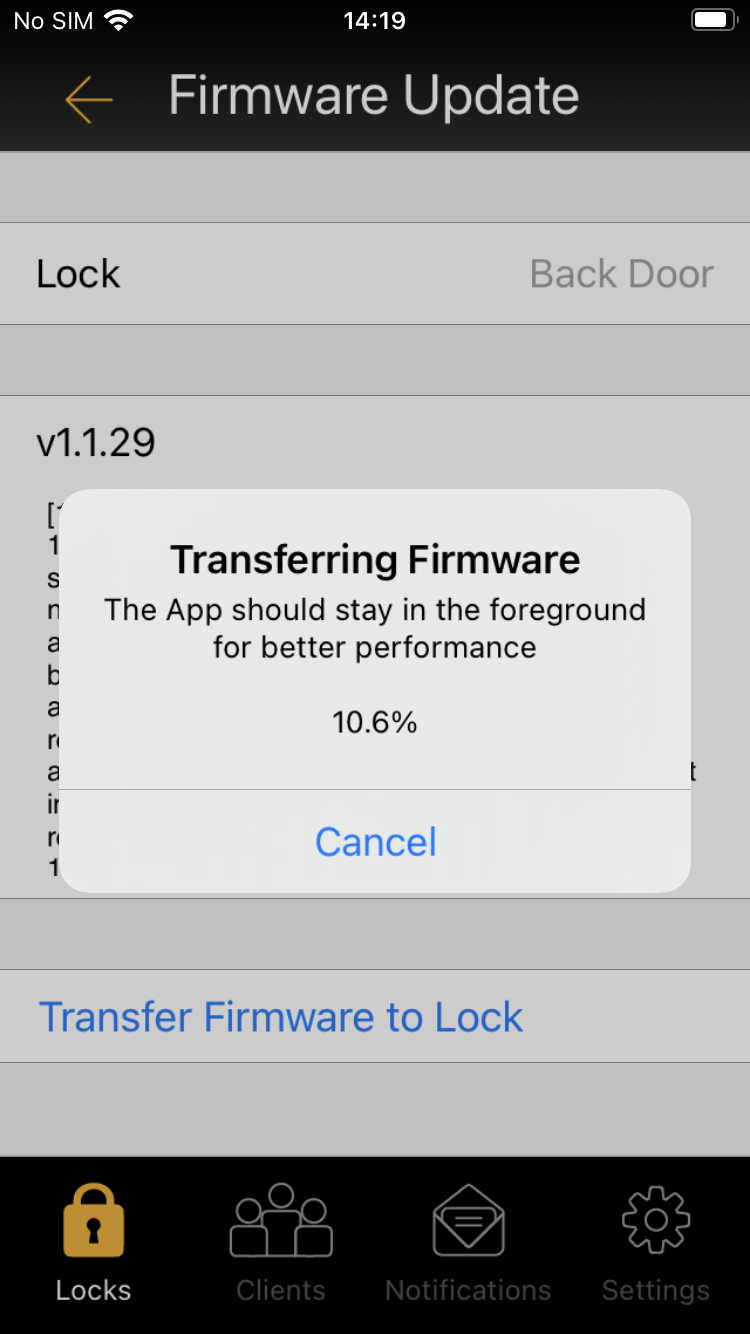This screenshot has height=1334, width=750.
Task: Switch to the Settings tab label
Action: tap(656, 1290)
